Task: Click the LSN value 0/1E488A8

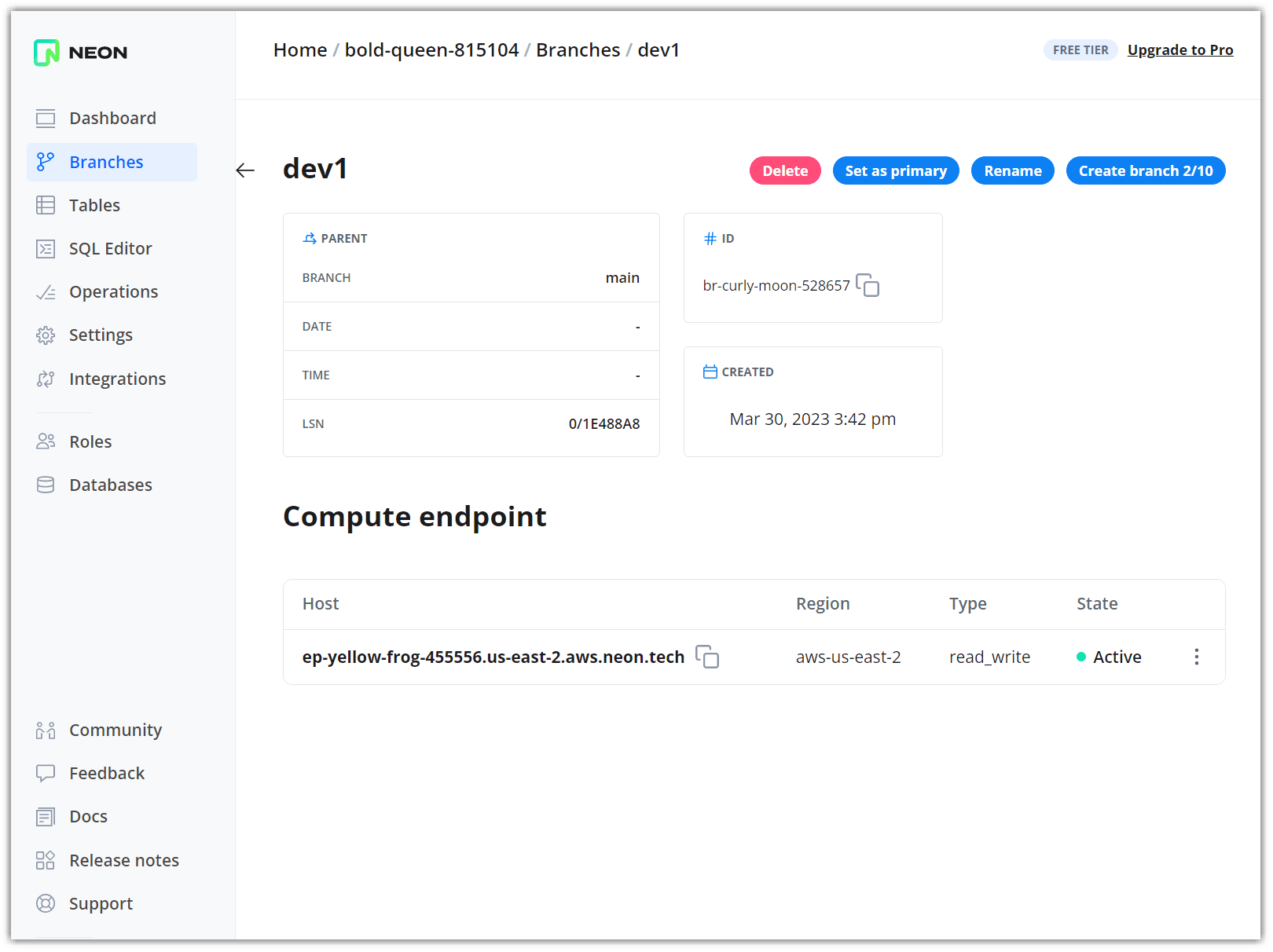Action: coord(604,424)
